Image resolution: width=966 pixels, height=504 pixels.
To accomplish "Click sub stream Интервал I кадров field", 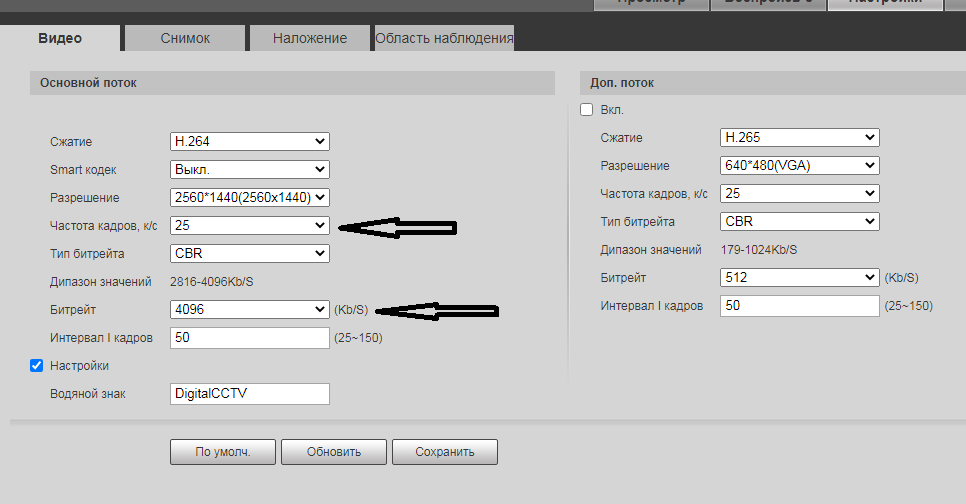I will click(799, 305).
